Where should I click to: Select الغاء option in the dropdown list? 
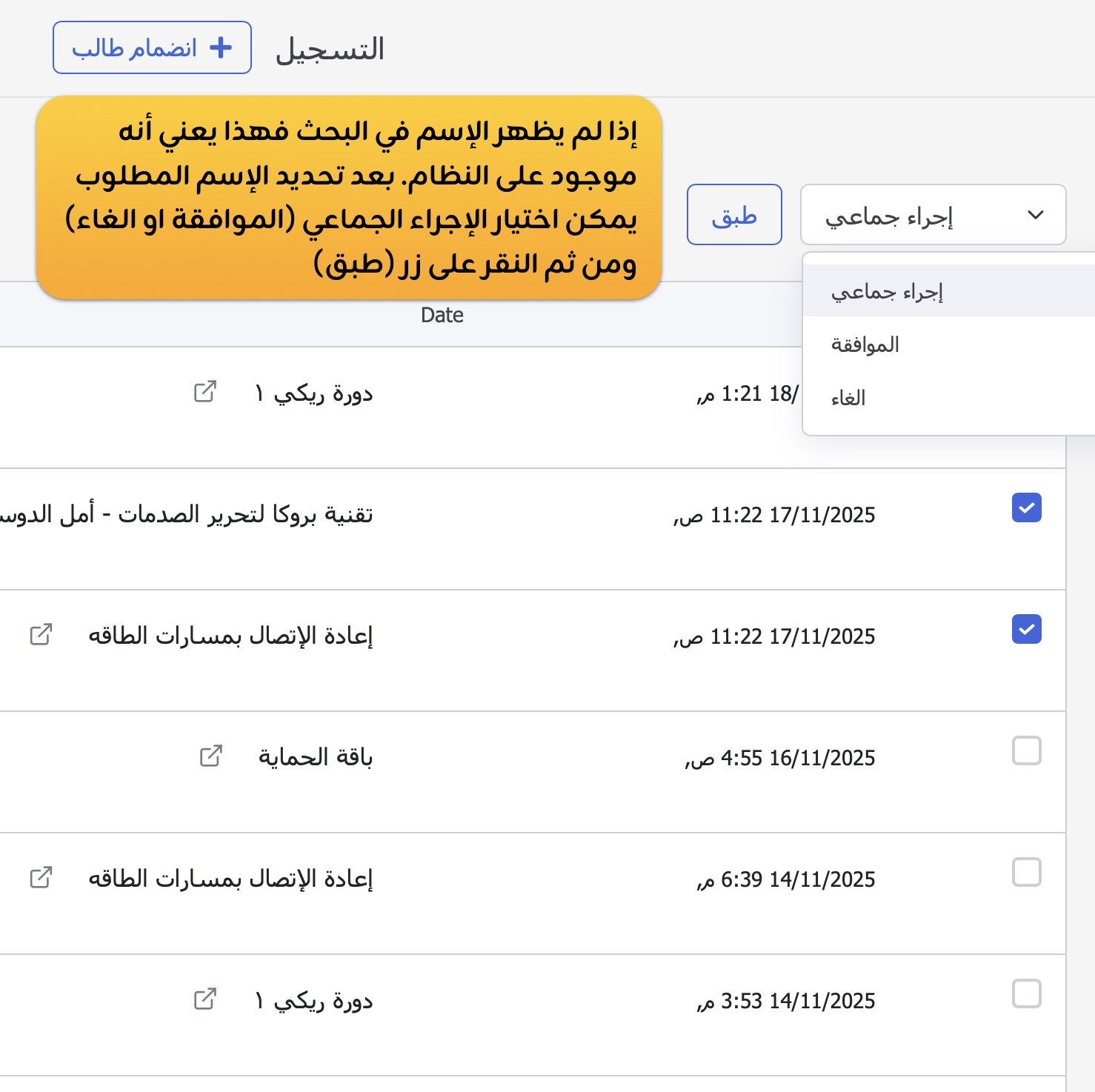point(848,399)
